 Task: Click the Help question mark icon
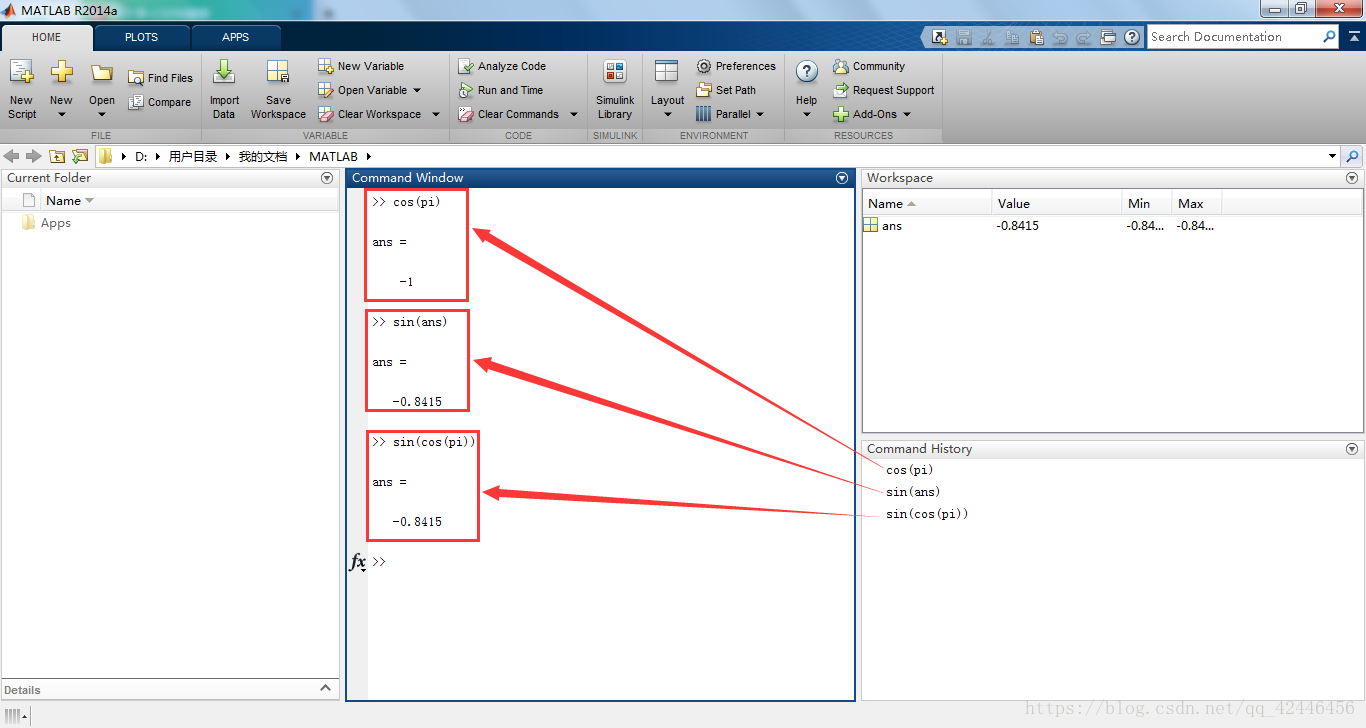806,72
